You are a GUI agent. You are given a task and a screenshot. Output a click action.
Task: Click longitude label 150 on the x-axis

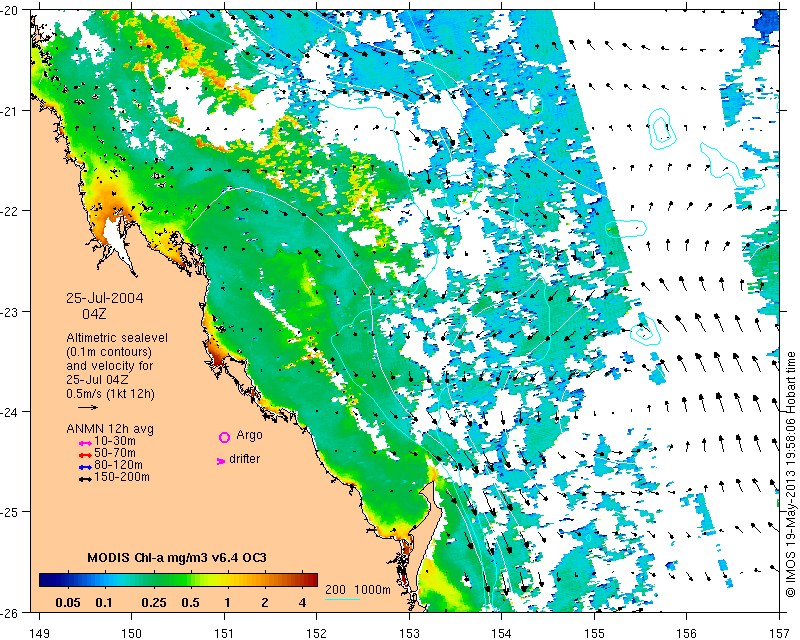click(132, 633)
